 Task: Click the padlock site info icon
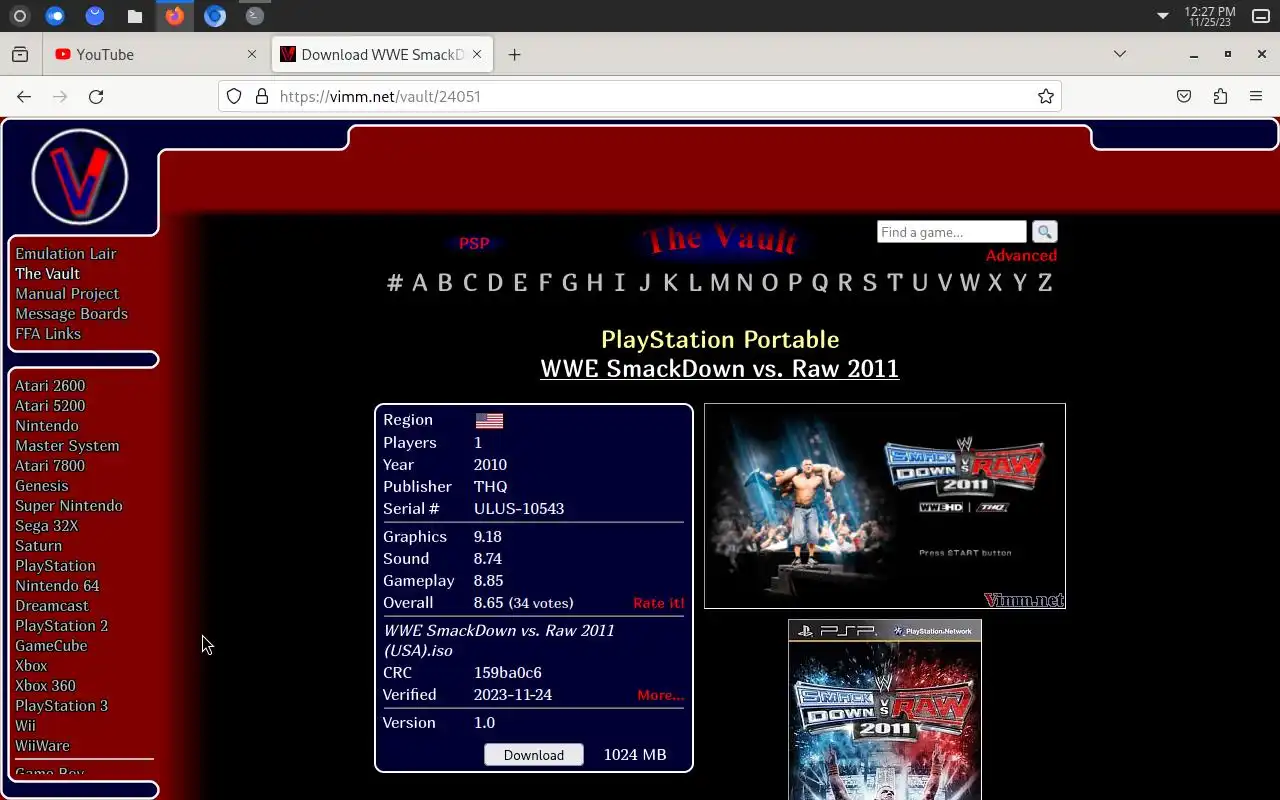262,97
